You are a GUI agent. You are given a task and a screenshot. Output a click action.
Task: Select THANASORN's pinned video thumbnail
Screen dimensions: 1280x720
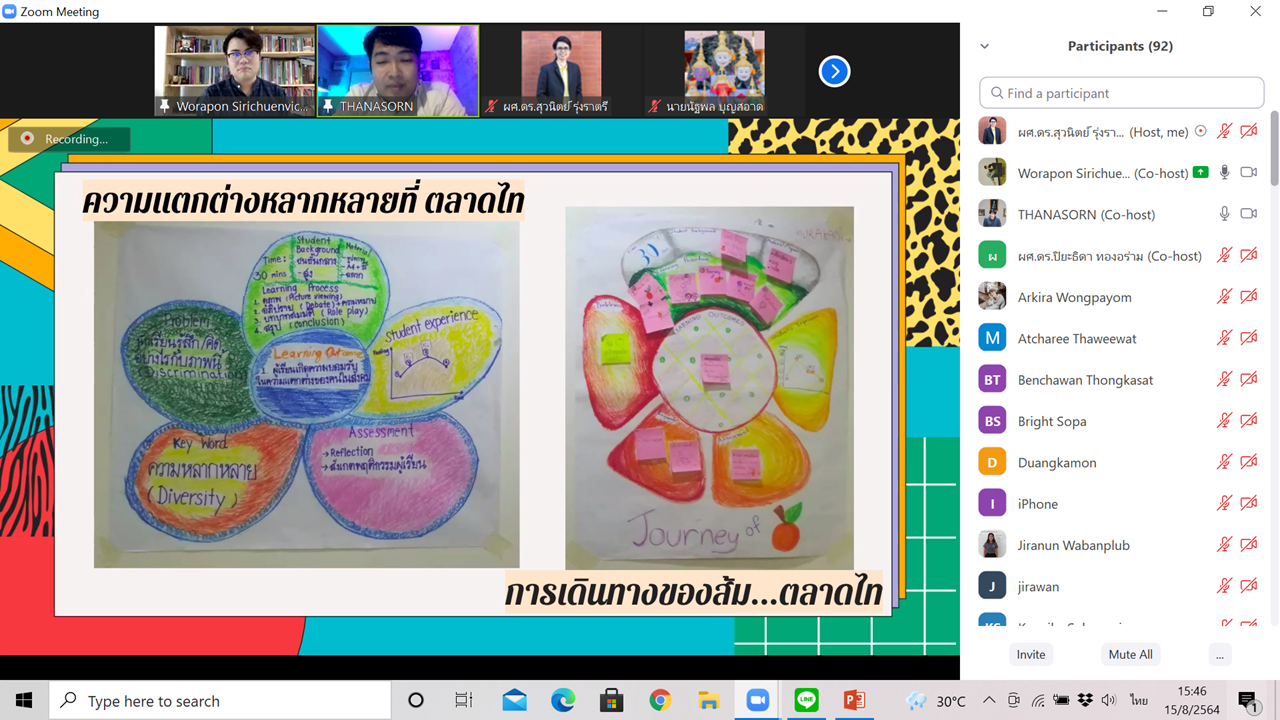pyautogui.click(x=398, y=71)
